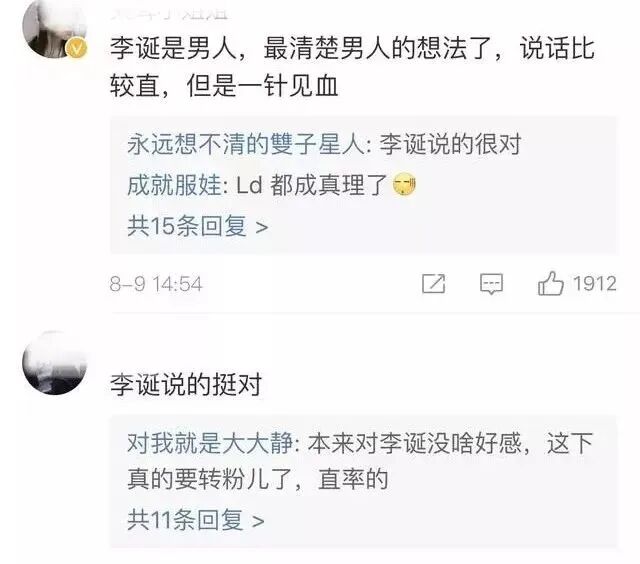Click the emoji in 成就服娃's reply
The image size is (640, 564).
coord(404,184)
